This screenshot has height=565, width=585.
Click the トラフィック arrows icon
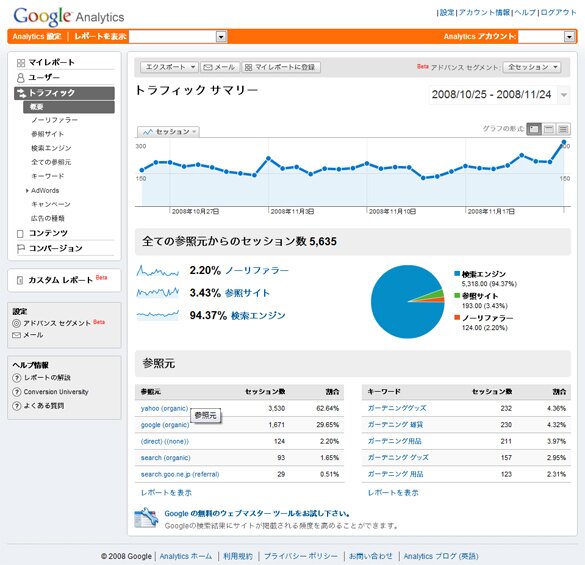[x=21, y=93]
